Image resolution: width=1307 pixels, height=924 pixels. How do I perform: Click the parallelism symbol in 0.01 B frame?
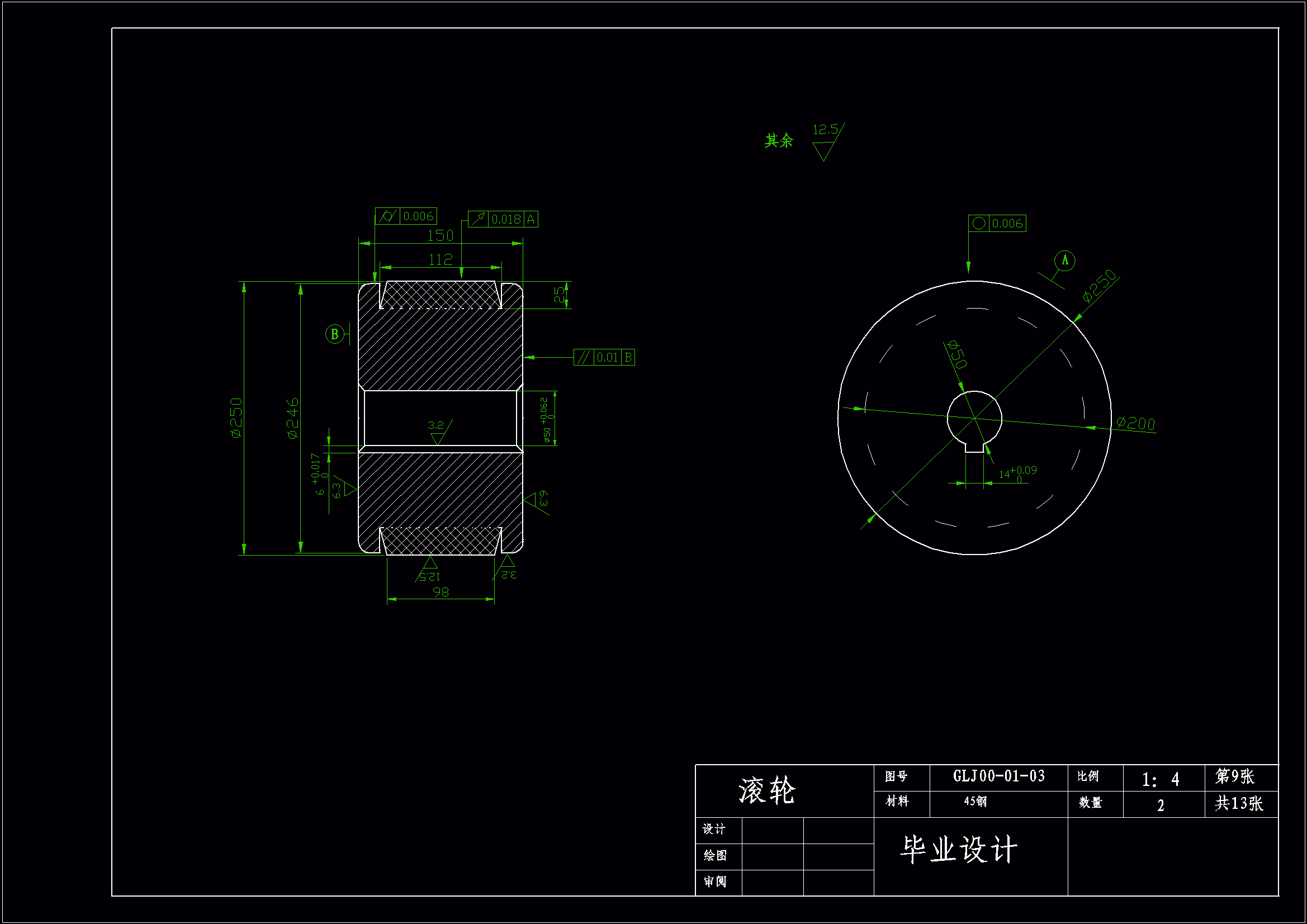pos(584,358)
